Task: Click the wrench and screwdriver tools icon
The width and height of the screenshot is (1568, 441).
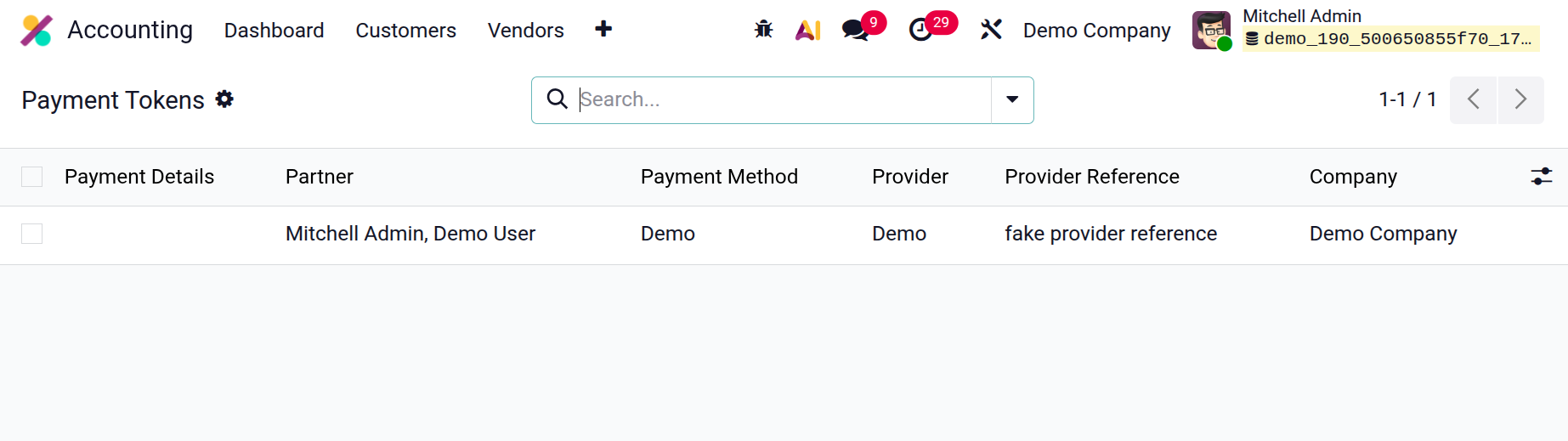Action: pyautogui.click(x=991, y=30)
